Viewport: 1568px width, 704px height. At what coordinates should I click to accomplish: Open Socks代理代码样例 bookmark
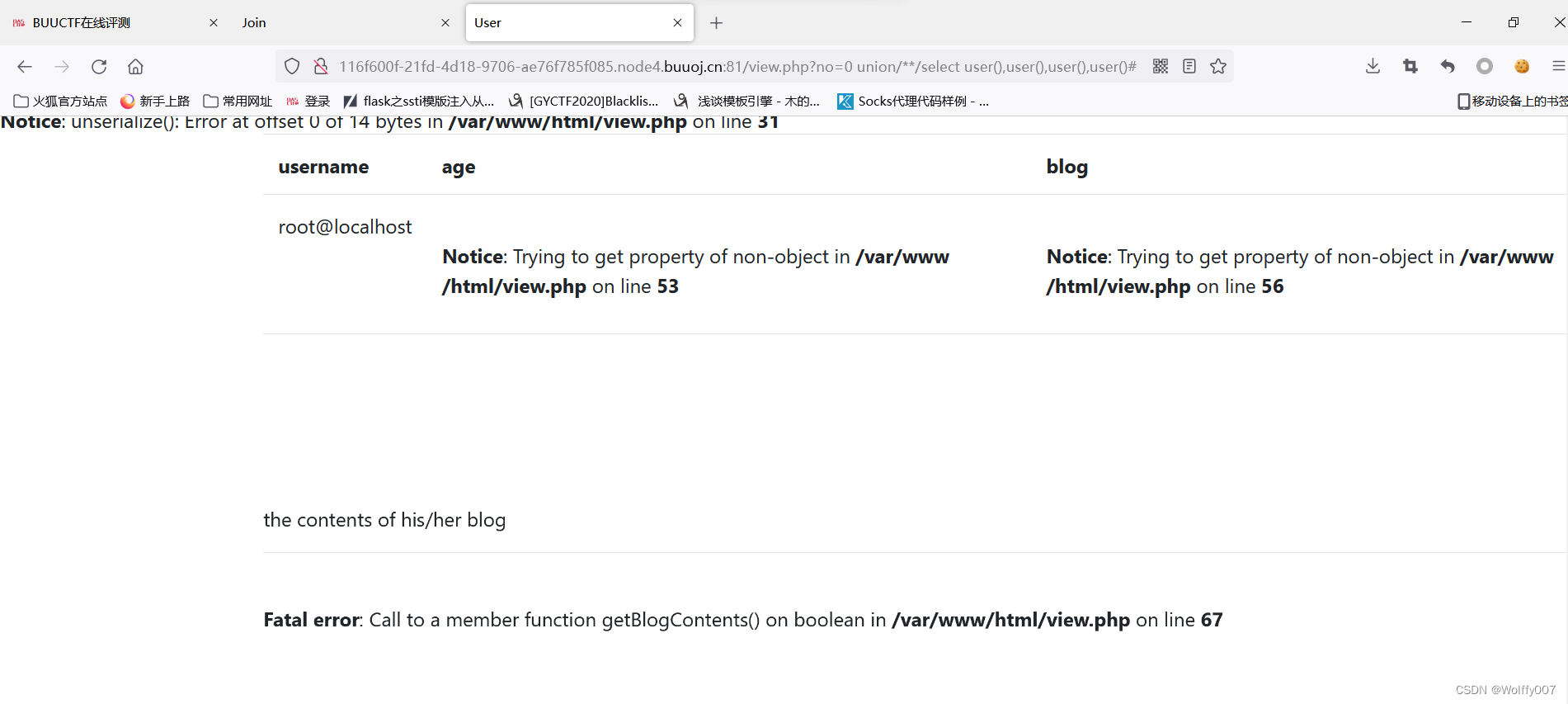pos(913,102)
